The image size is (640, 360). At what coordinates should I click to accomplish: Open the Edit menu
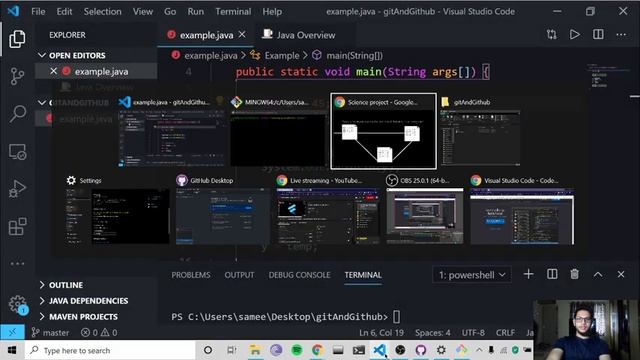64,11
